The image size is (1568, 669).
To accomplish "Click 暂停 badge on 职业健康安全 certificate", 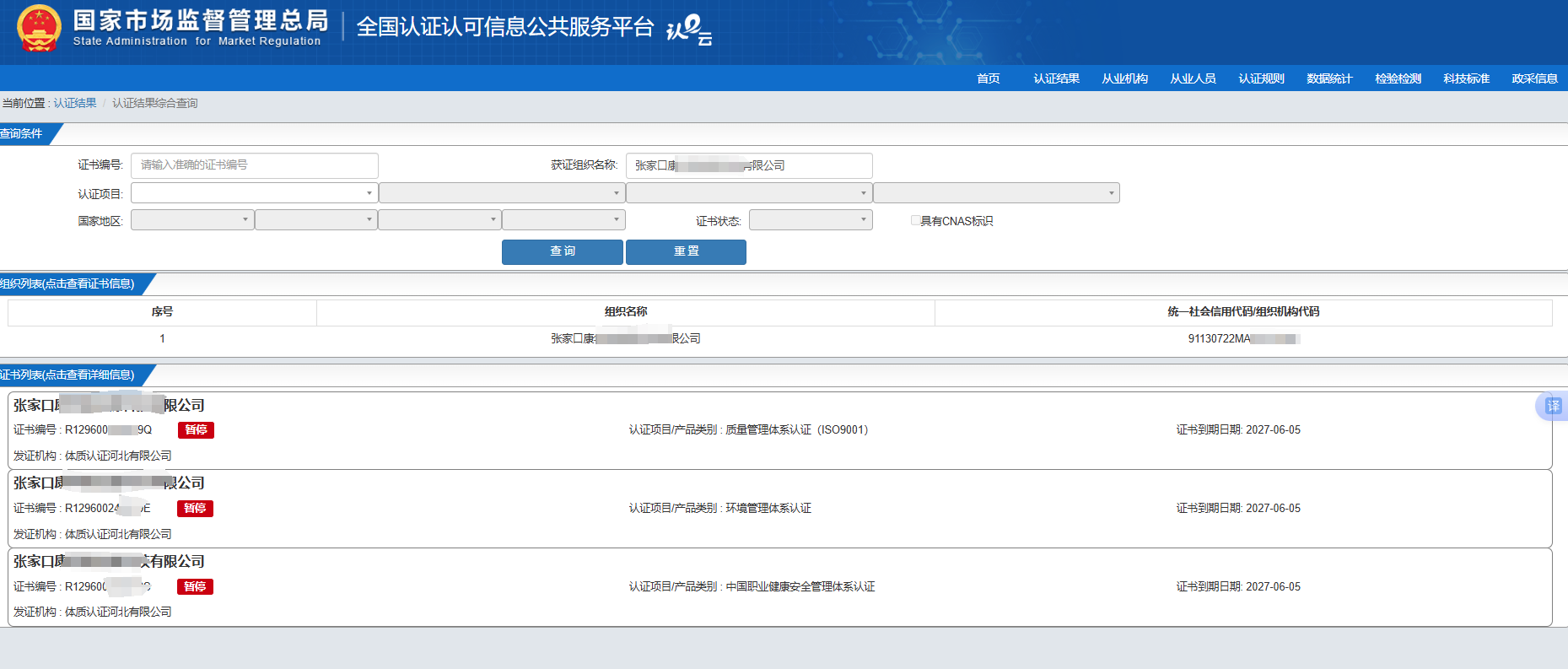I will (195, 587).
